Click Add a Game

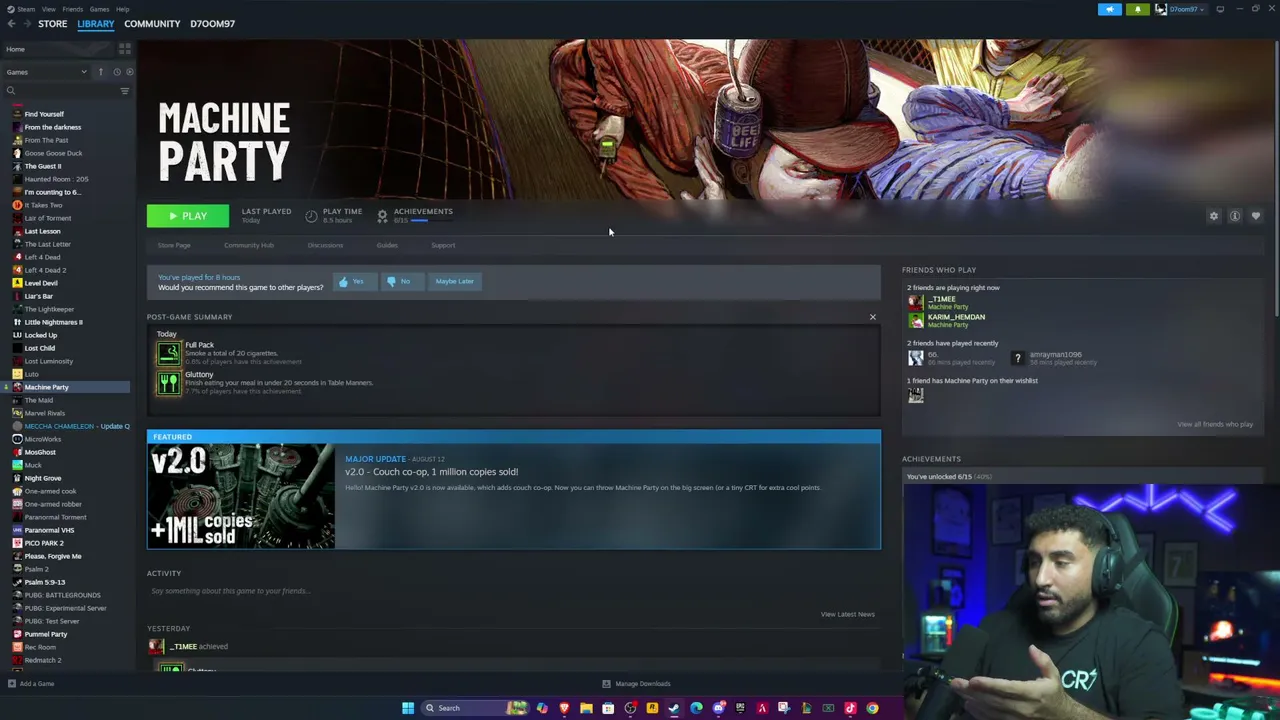[31, 684]
